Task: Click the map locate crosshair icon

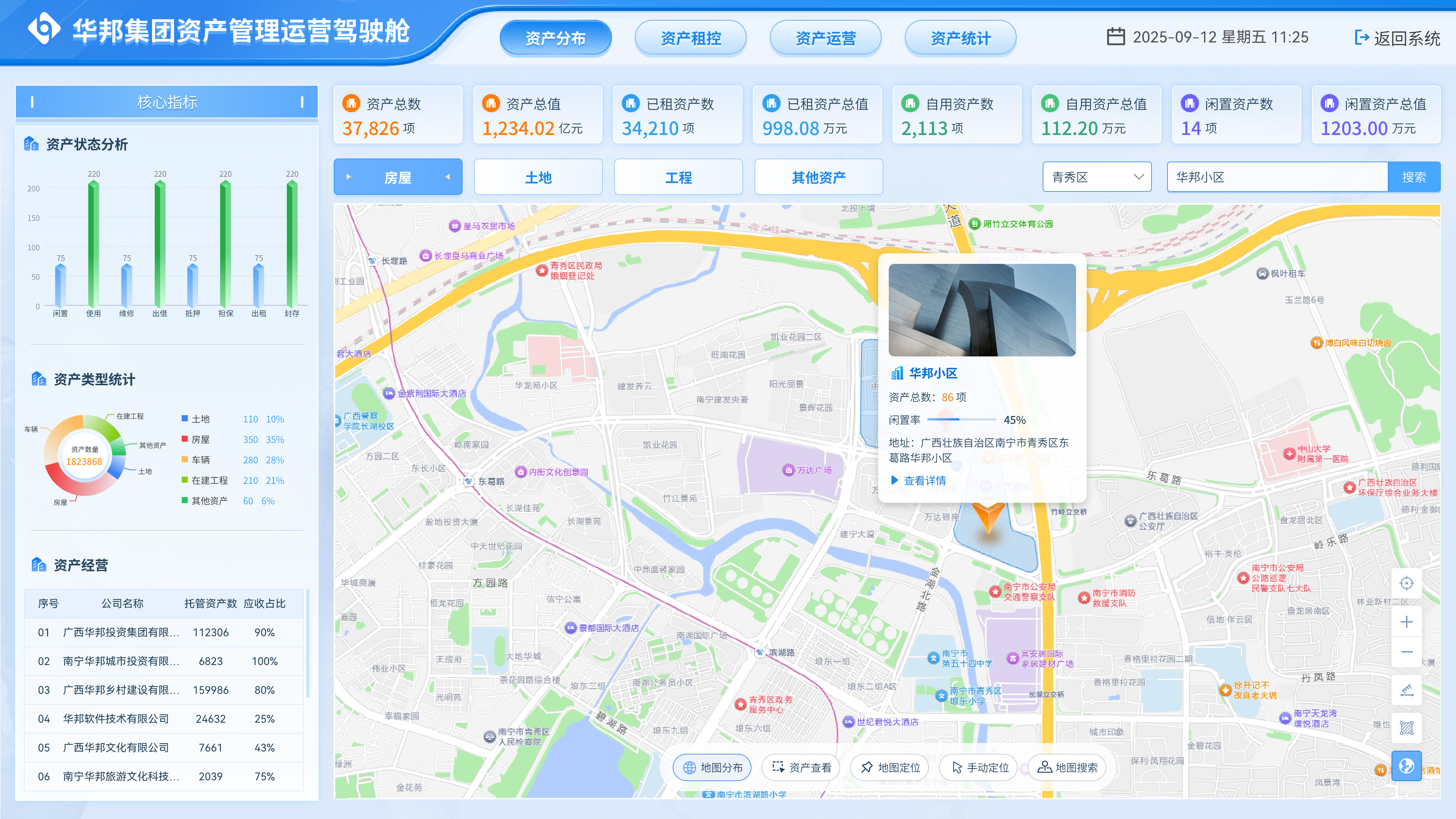Action: pos(1406,583)
